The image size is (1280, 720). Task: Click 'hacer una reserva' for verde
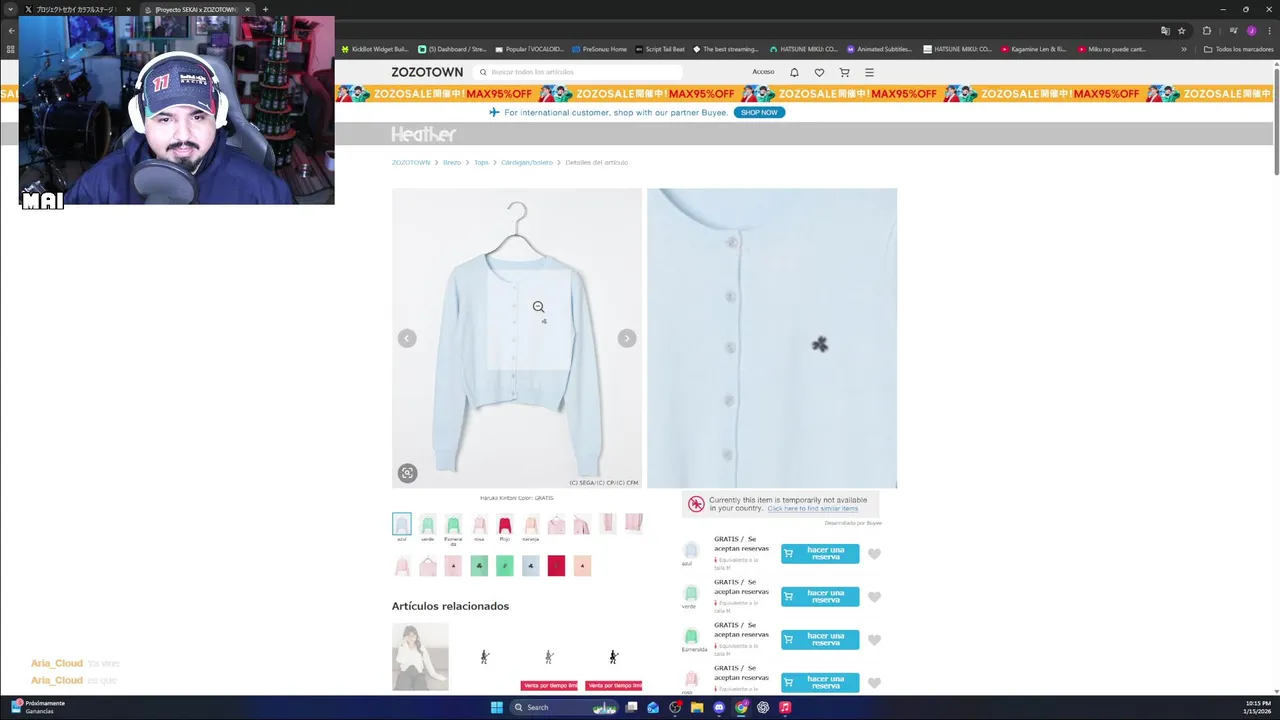pyautogui.click(x=820, y=596)
